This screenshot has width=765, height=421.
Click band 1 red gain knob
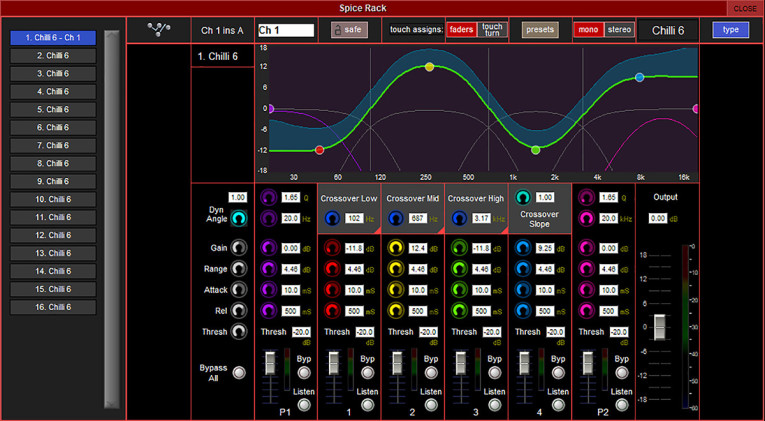coord(332,248)
